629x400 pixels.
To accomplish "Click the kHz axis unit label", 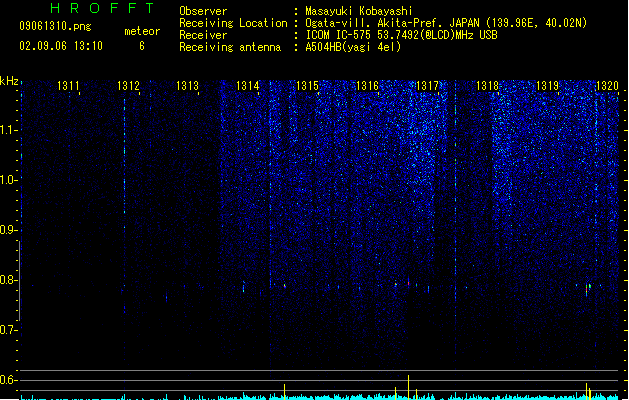I will [9, 81].
